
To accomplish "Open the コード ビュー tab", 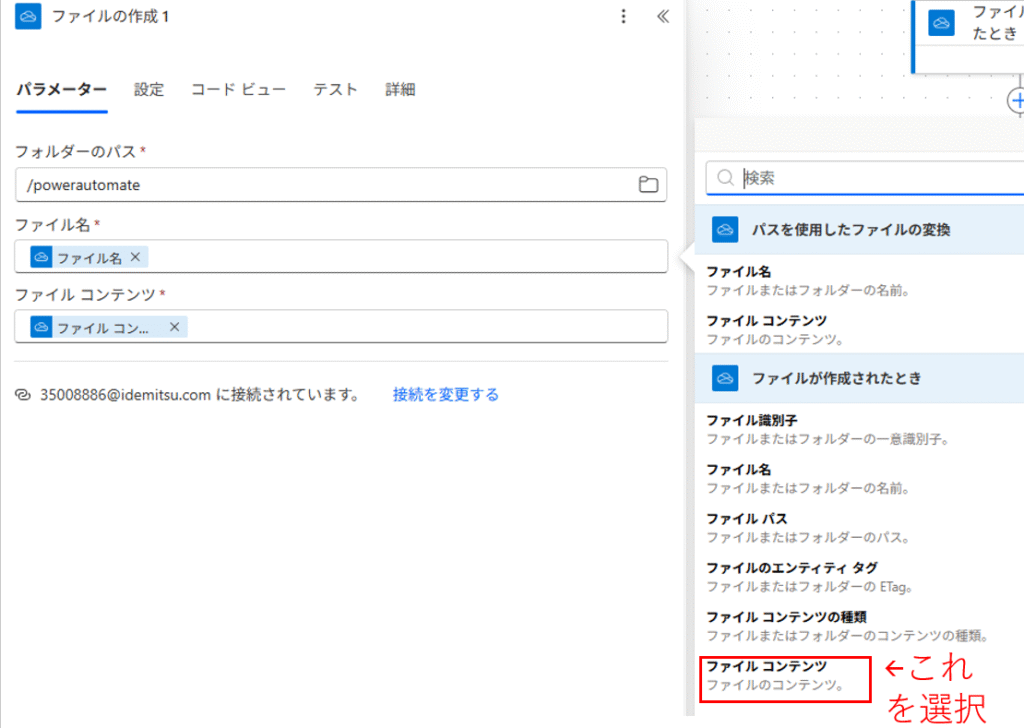I will point(238,90).
